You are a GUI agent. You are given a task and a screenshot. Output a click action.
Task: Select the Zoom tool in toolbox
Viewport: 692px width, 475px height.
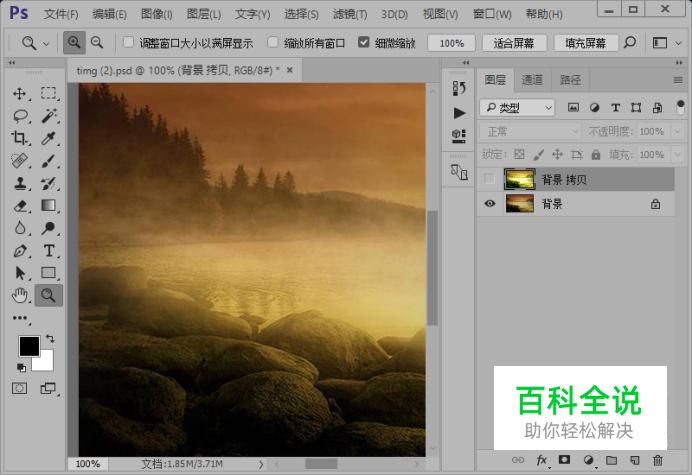pyautogui.click(x=49, y=295)
